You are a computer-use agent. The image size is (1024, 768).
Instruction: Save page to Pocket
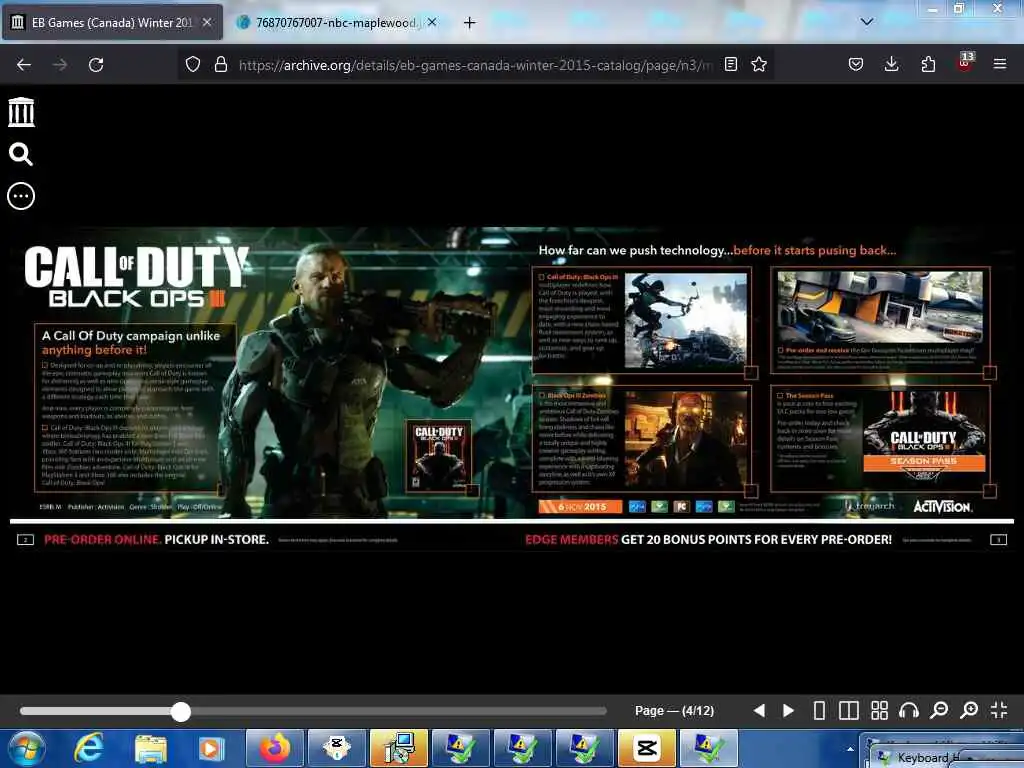(x=856, y=64)
